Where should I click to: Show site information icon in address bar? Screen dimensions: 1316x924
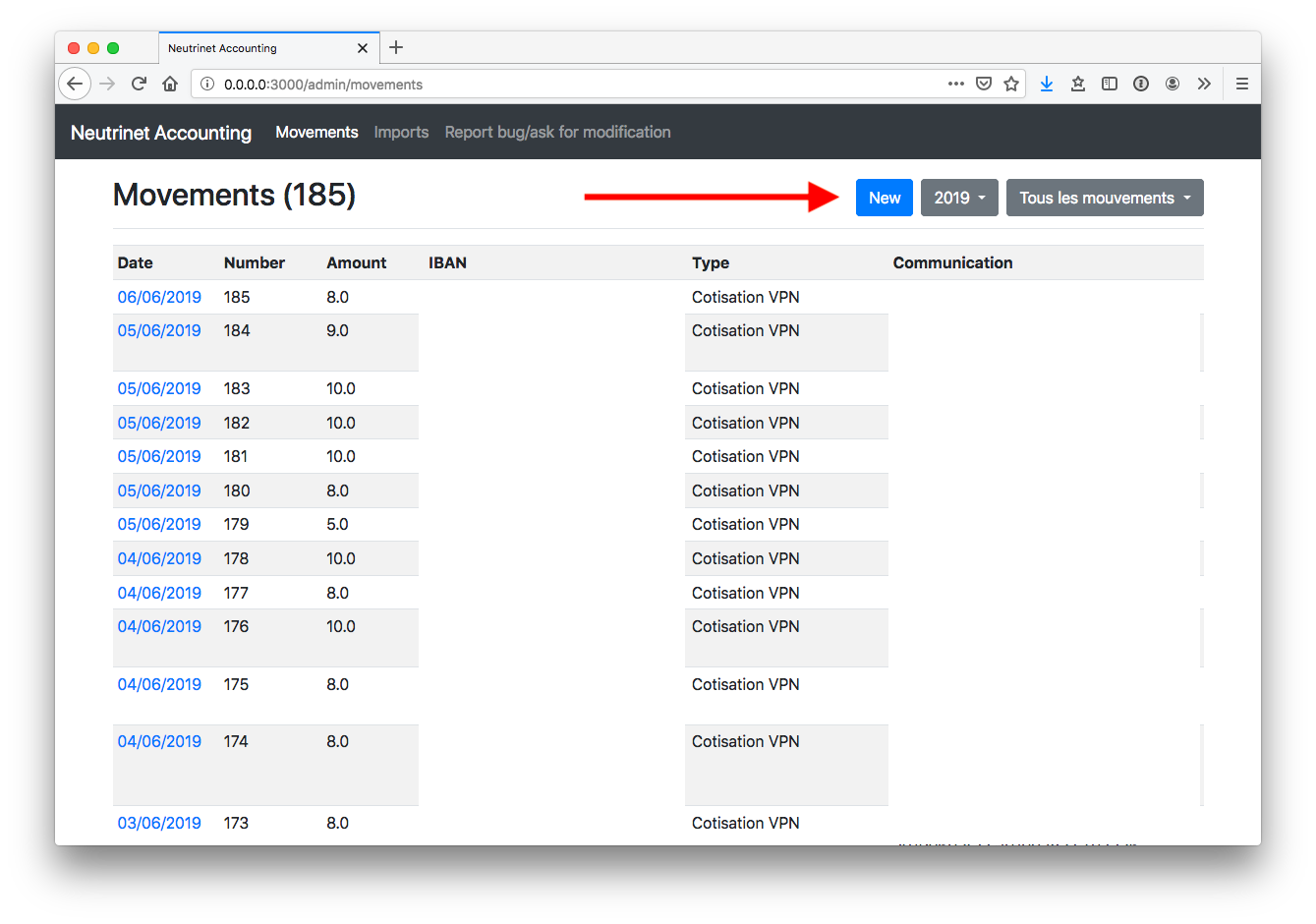[x=207, y=85]
